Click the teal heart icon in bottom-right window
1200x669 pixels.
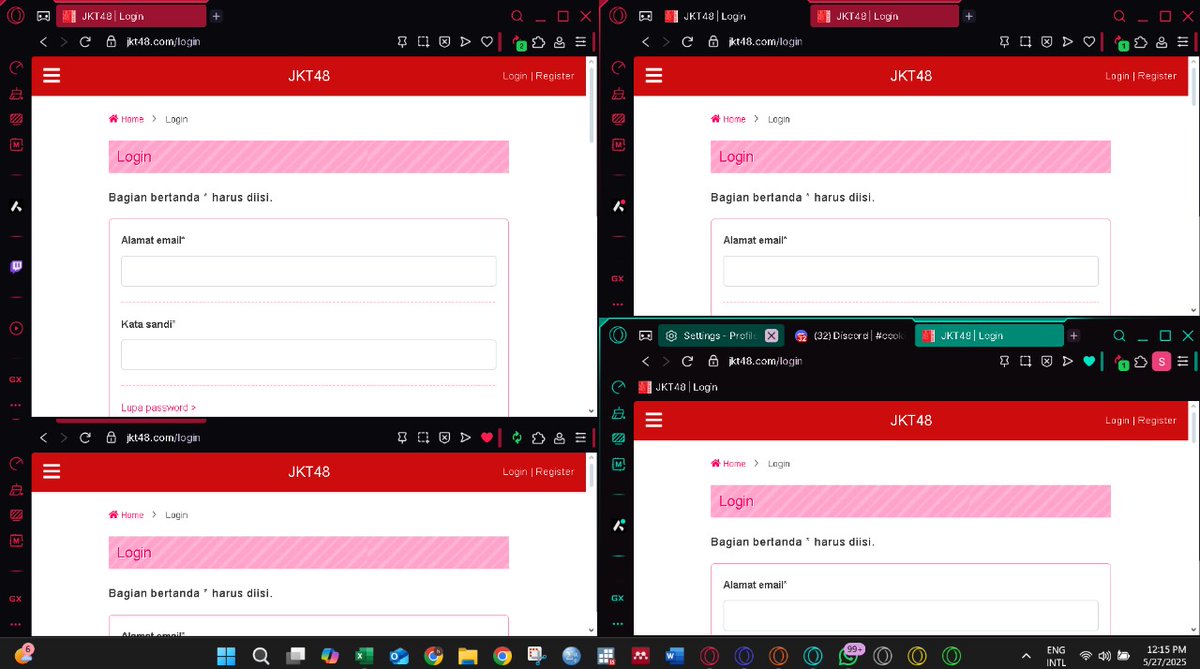(1089, 361)
